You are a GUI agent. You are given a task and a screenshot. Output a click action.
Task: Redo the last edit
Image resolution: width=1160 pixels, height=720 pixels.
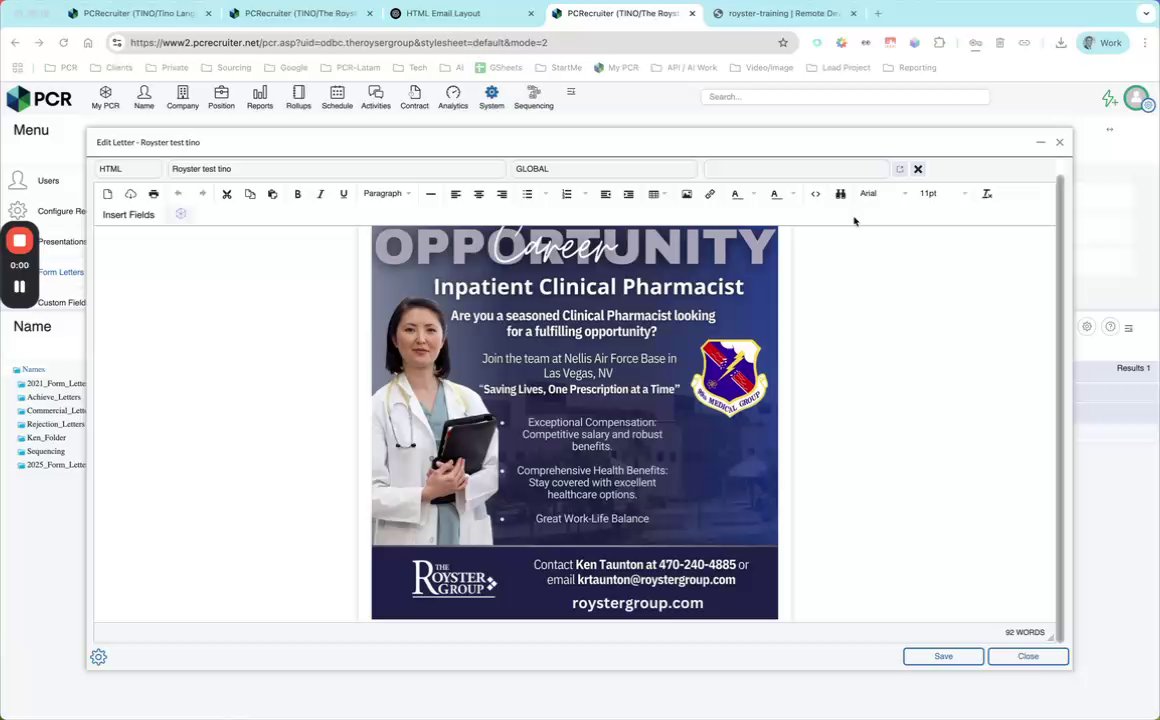(x=202, y=194)
